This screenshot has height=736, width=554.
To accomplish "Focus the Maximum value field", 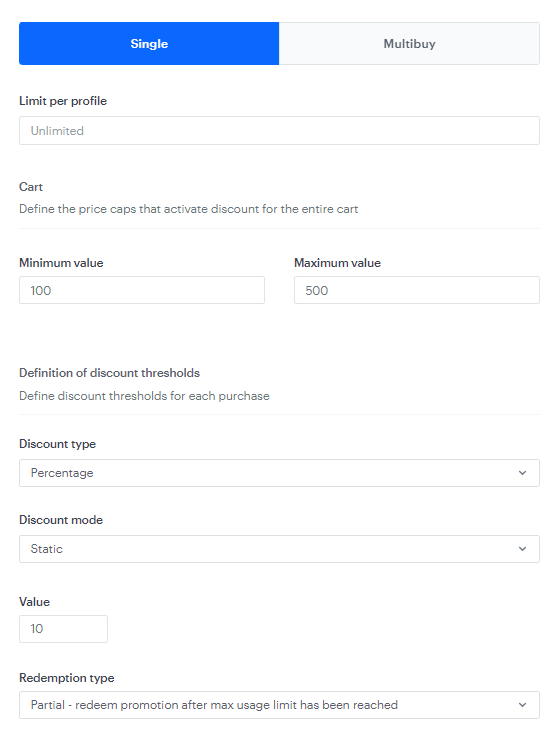I will coord(417,290).
